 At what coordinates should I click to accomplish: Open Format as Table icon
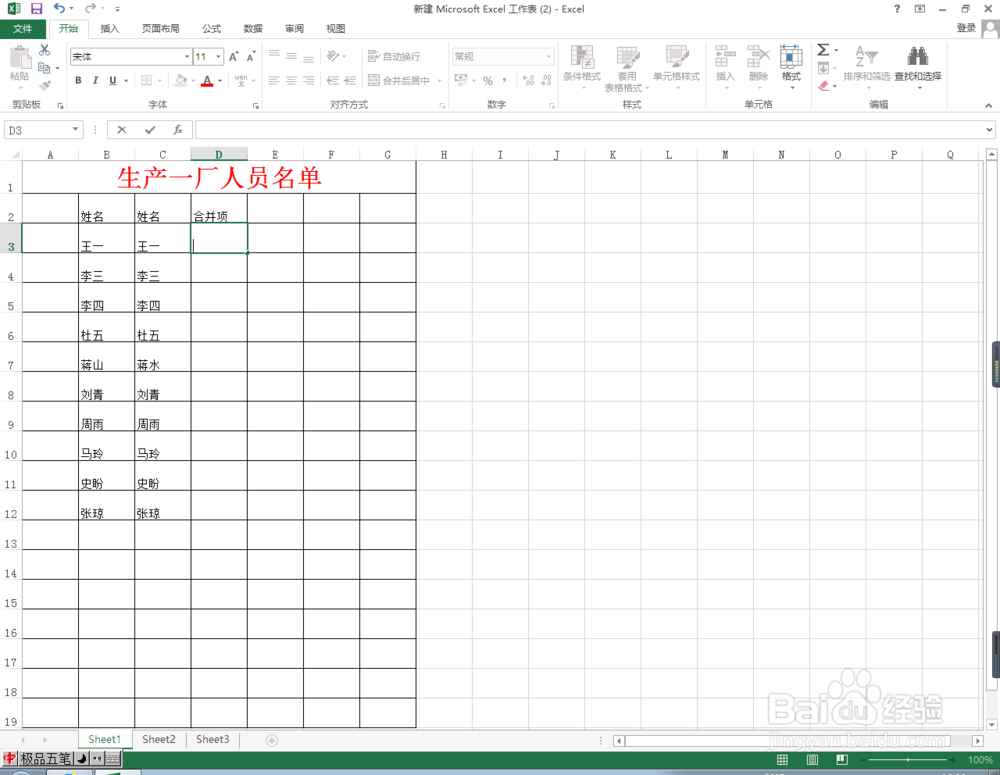click(x=628, y=57)
